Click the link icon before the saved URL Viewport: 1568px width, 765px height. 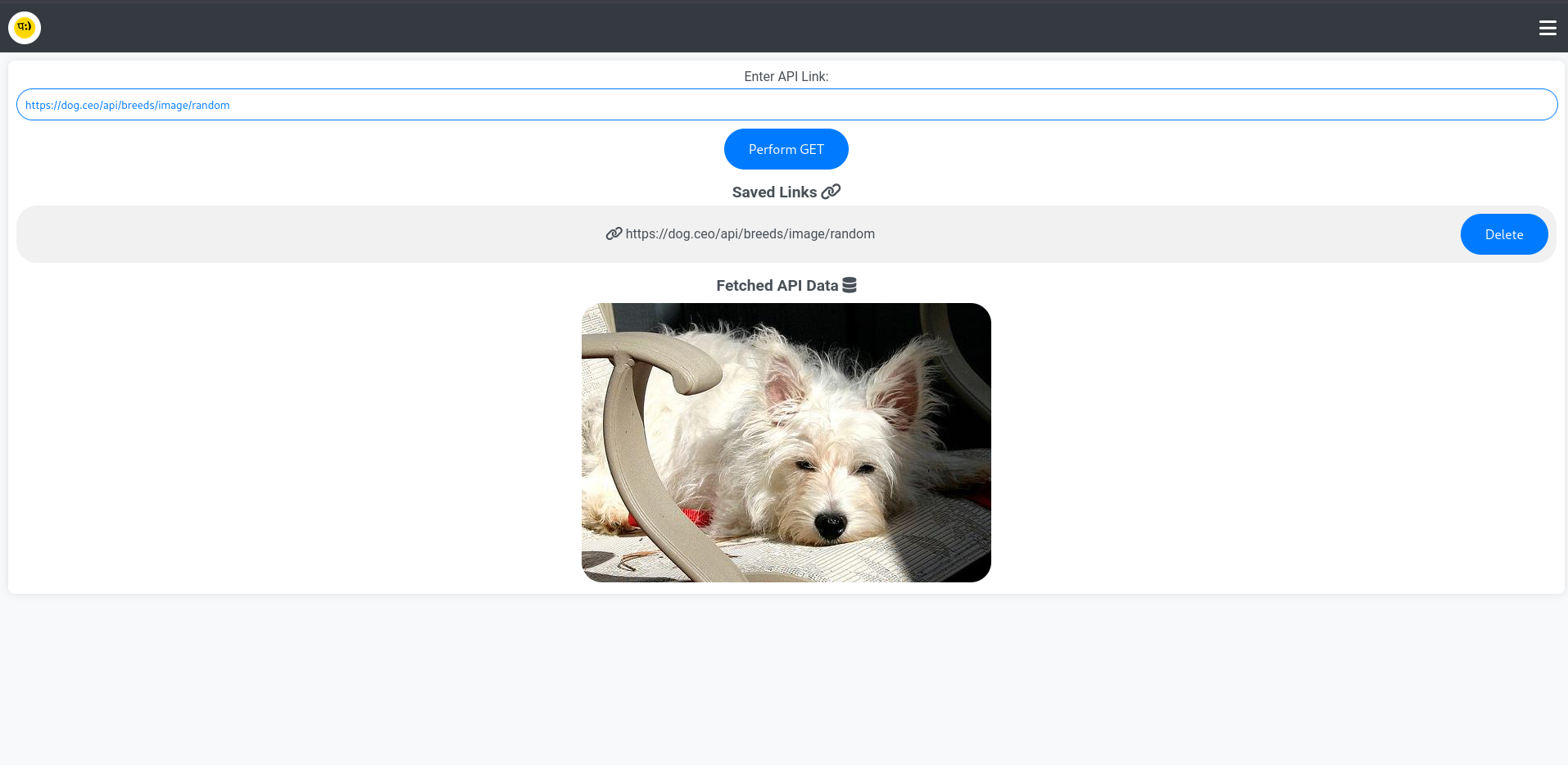pyautogui.click(x=614, y=233)
